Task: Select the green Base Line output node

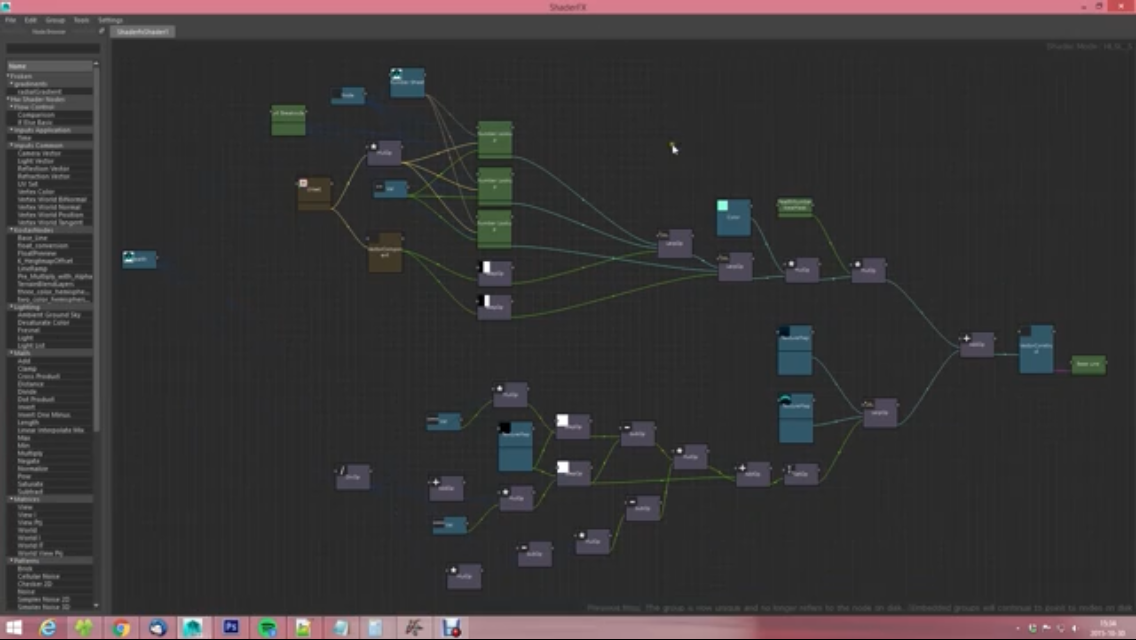Action: (x=1088, y=364)
